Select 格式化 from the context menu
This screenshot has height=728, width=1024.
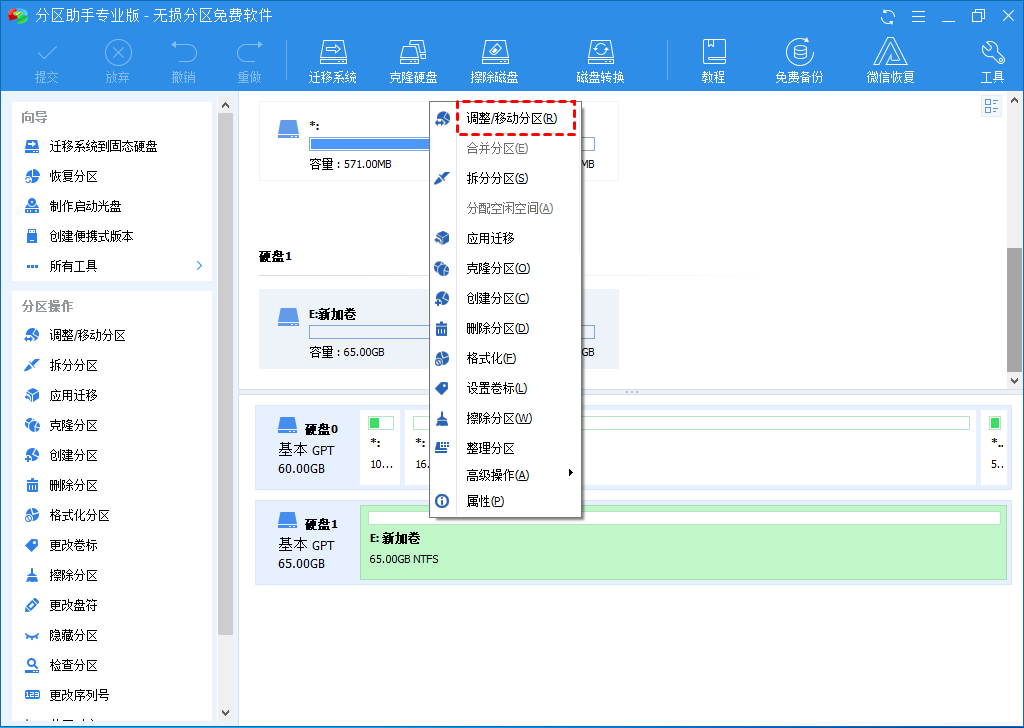click(x=491, y=358)
